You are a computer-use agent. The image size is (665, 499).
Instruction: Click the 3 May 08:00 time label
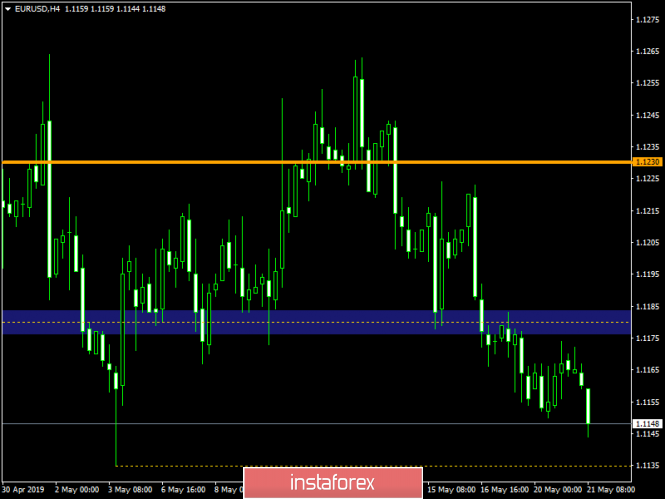(130, 490)
